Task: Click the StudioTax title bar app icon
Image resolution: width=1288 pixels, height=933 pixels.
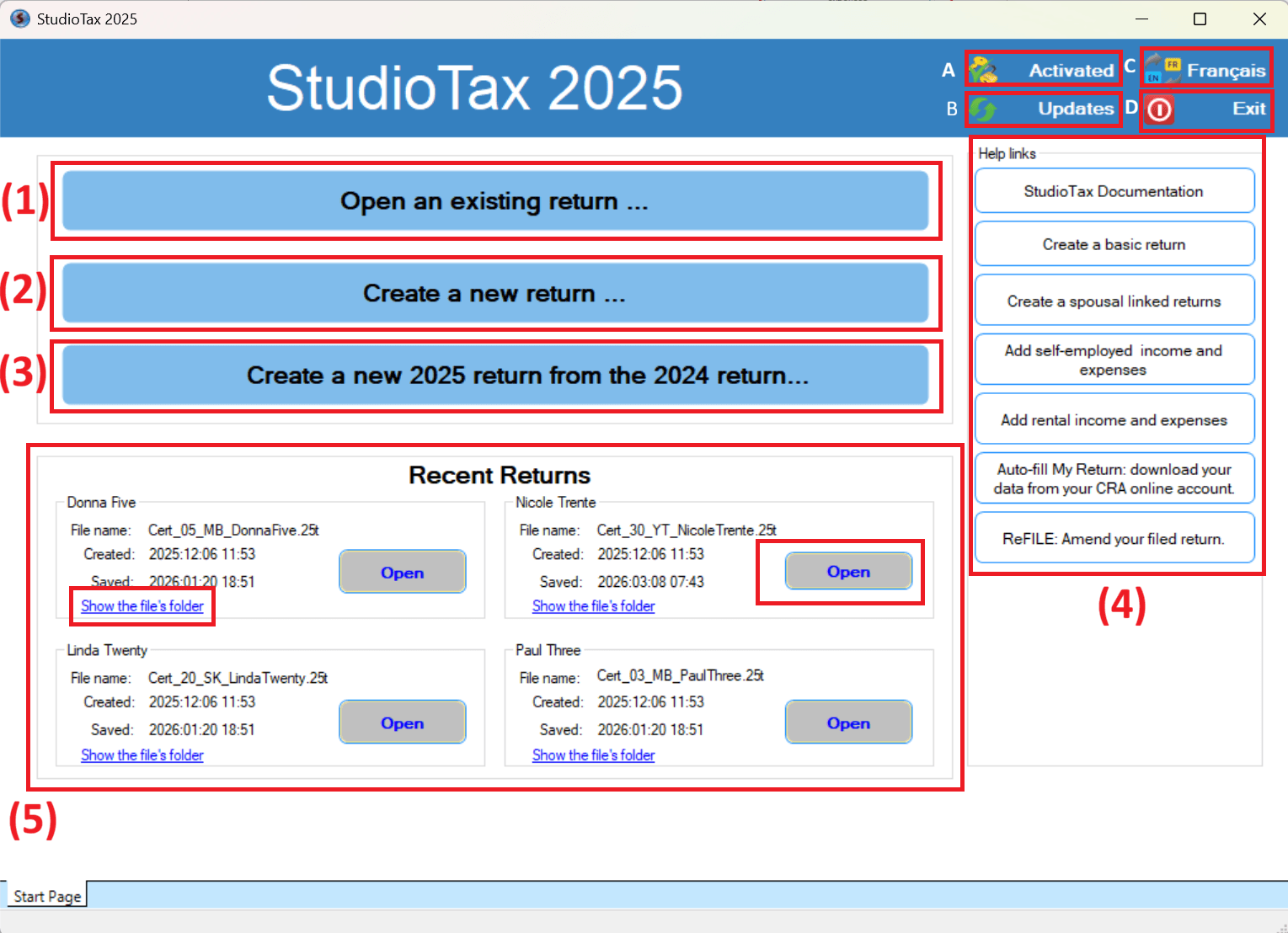Action: [19, 19]
